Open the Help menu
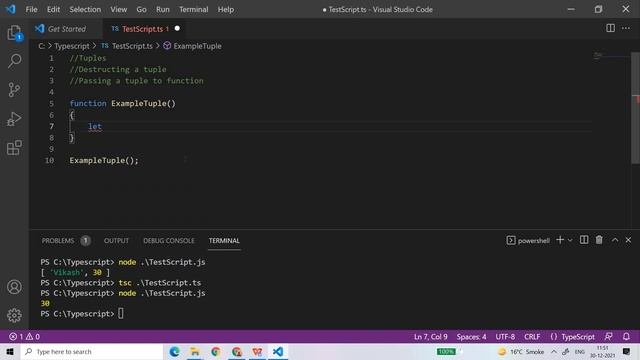 [225, 9]
